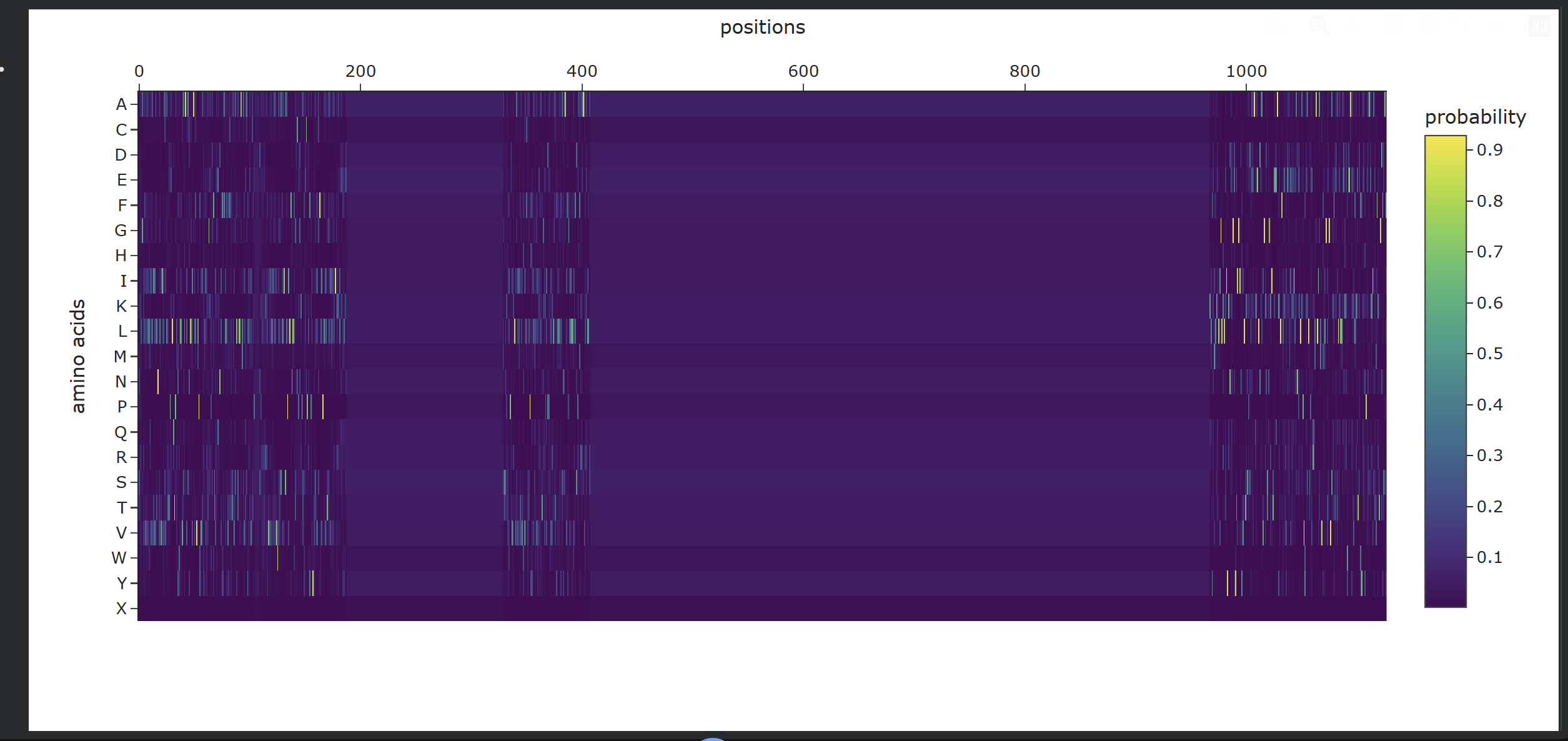Click the 'amino acids' y-axis title
1568x741 pixels.
77,356
